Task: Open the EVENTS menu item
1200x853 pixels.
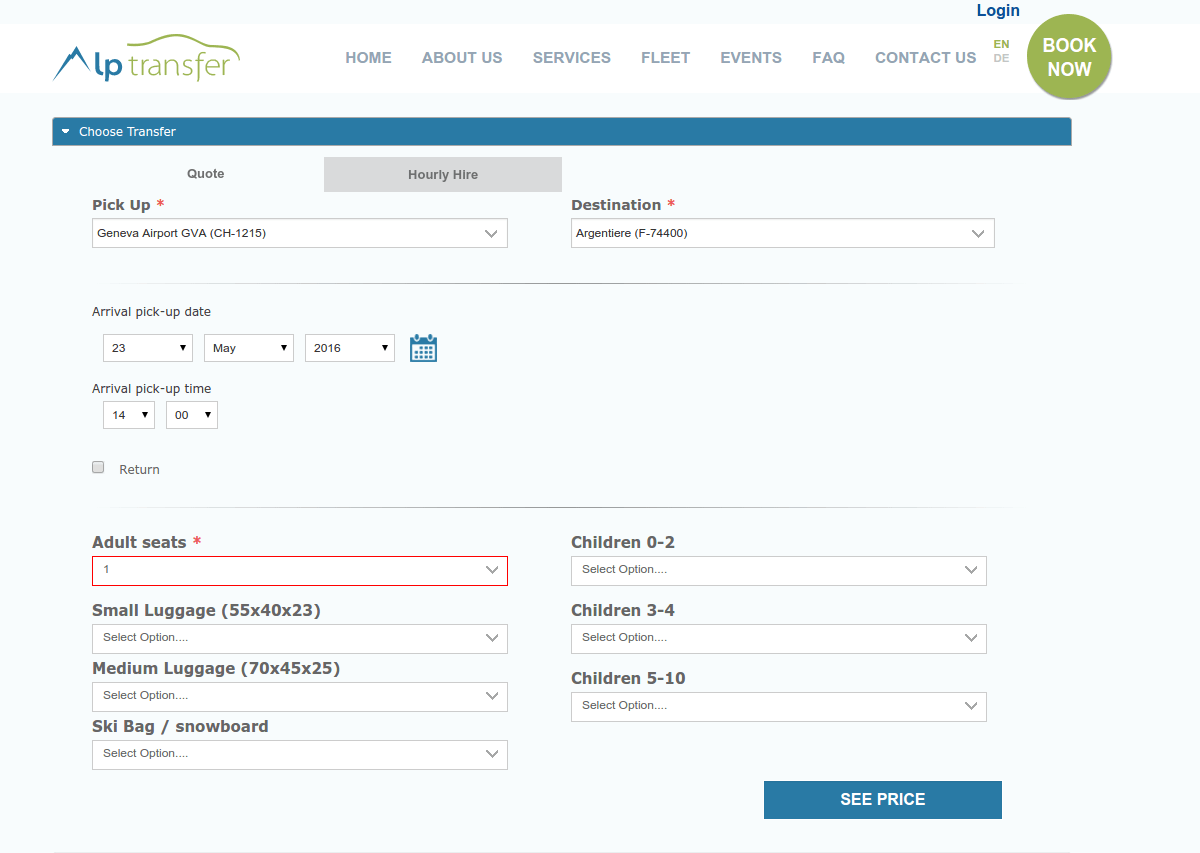Action: tap(751, 58)
